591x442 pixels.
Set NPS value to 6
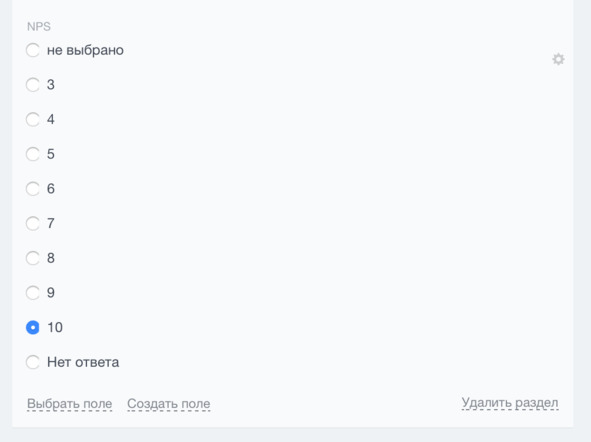(33, 188)
